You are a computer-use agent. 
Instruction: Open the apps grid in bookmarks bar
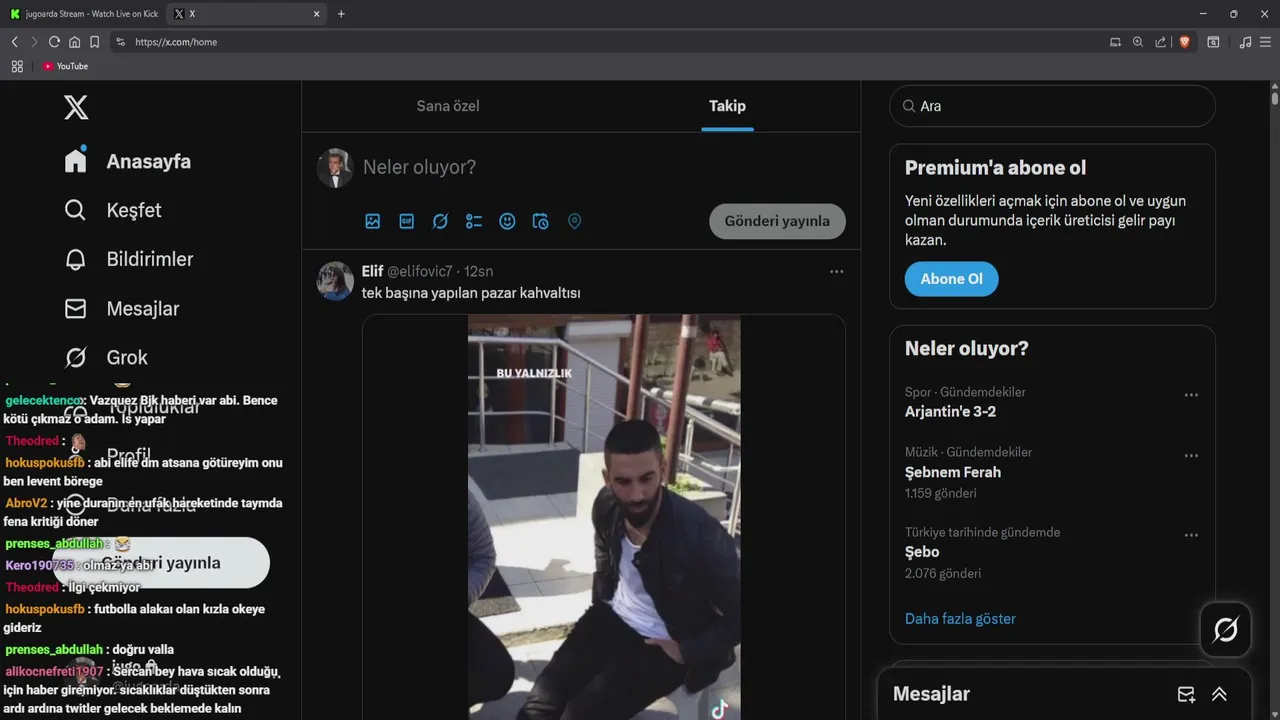pos(17,66)
